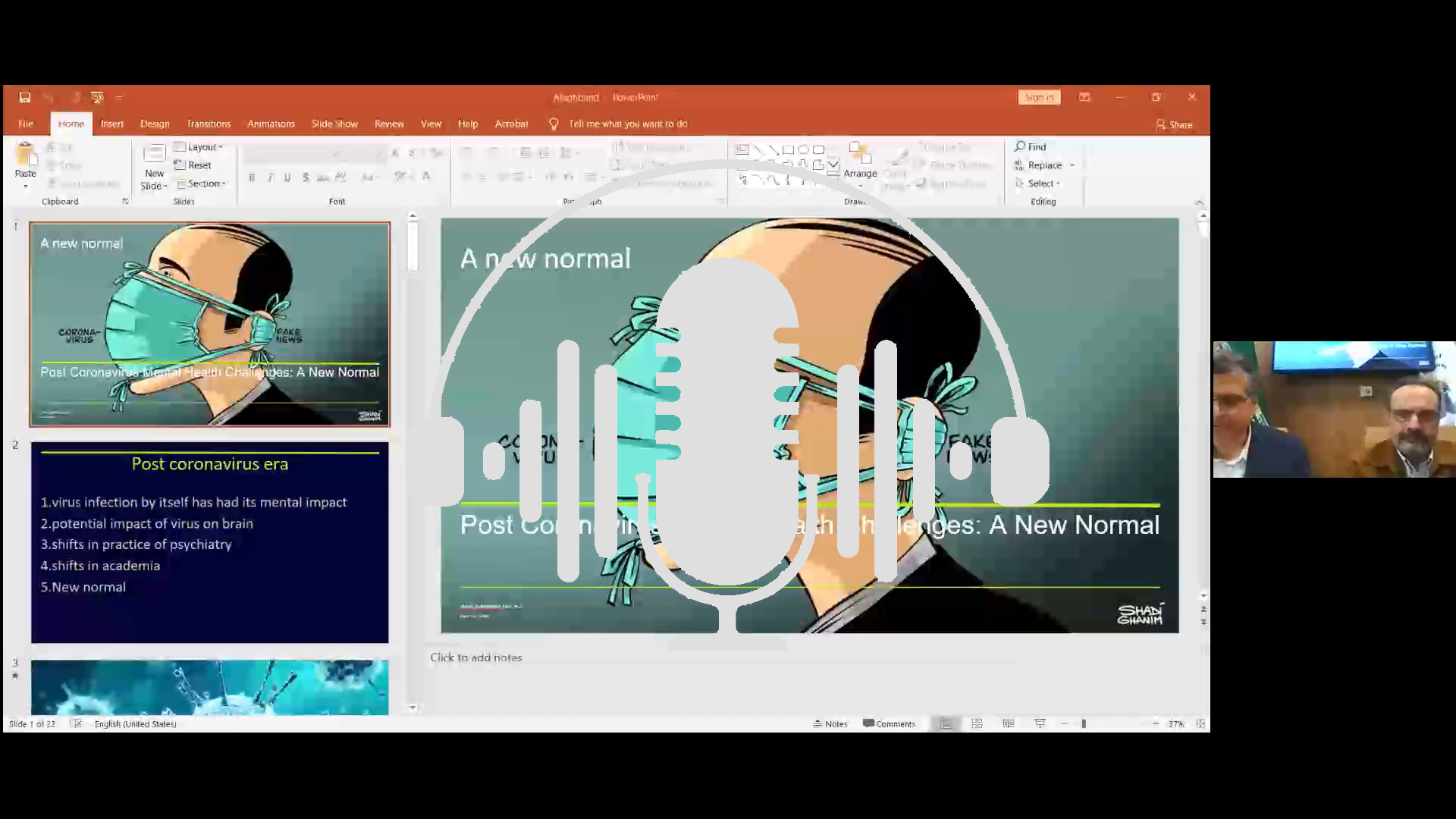Toggle the Notes pane in status bar
The height and width of the screenshot is (819, 1456).
[830, 723]
